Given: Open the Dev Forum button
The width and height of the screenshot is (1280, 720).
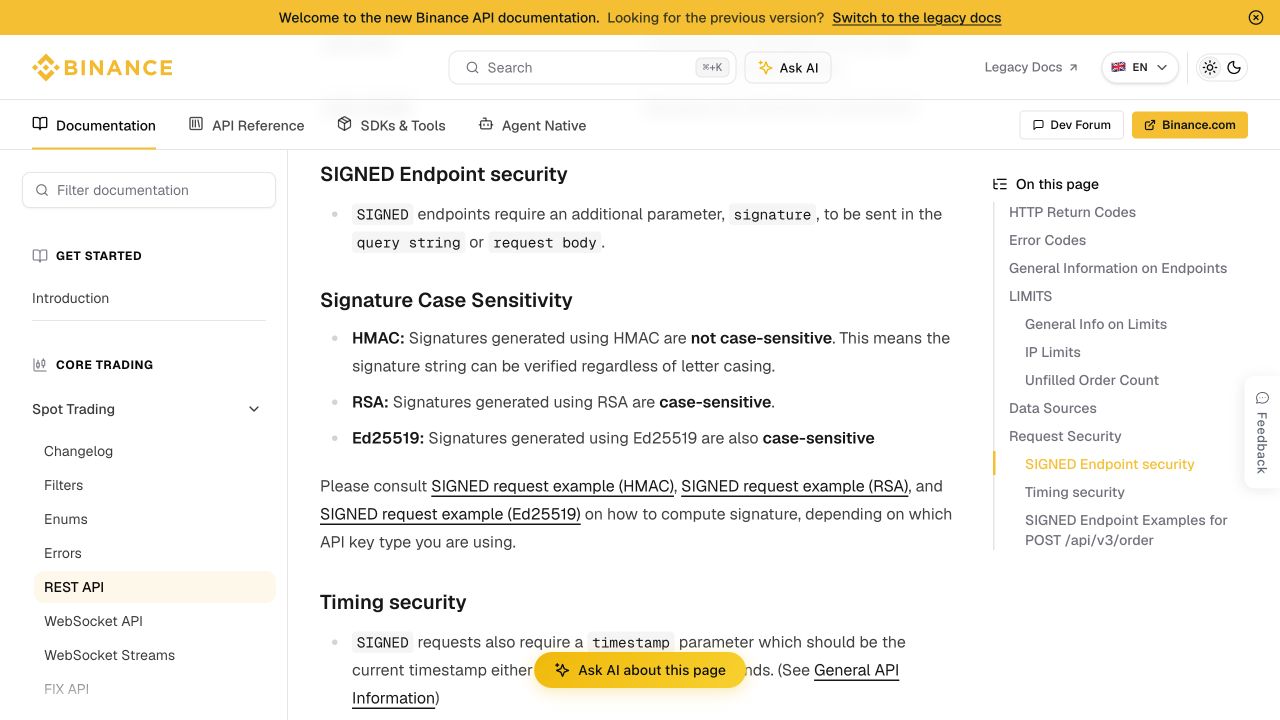Looking at the screenshot, I should 1072,125.
